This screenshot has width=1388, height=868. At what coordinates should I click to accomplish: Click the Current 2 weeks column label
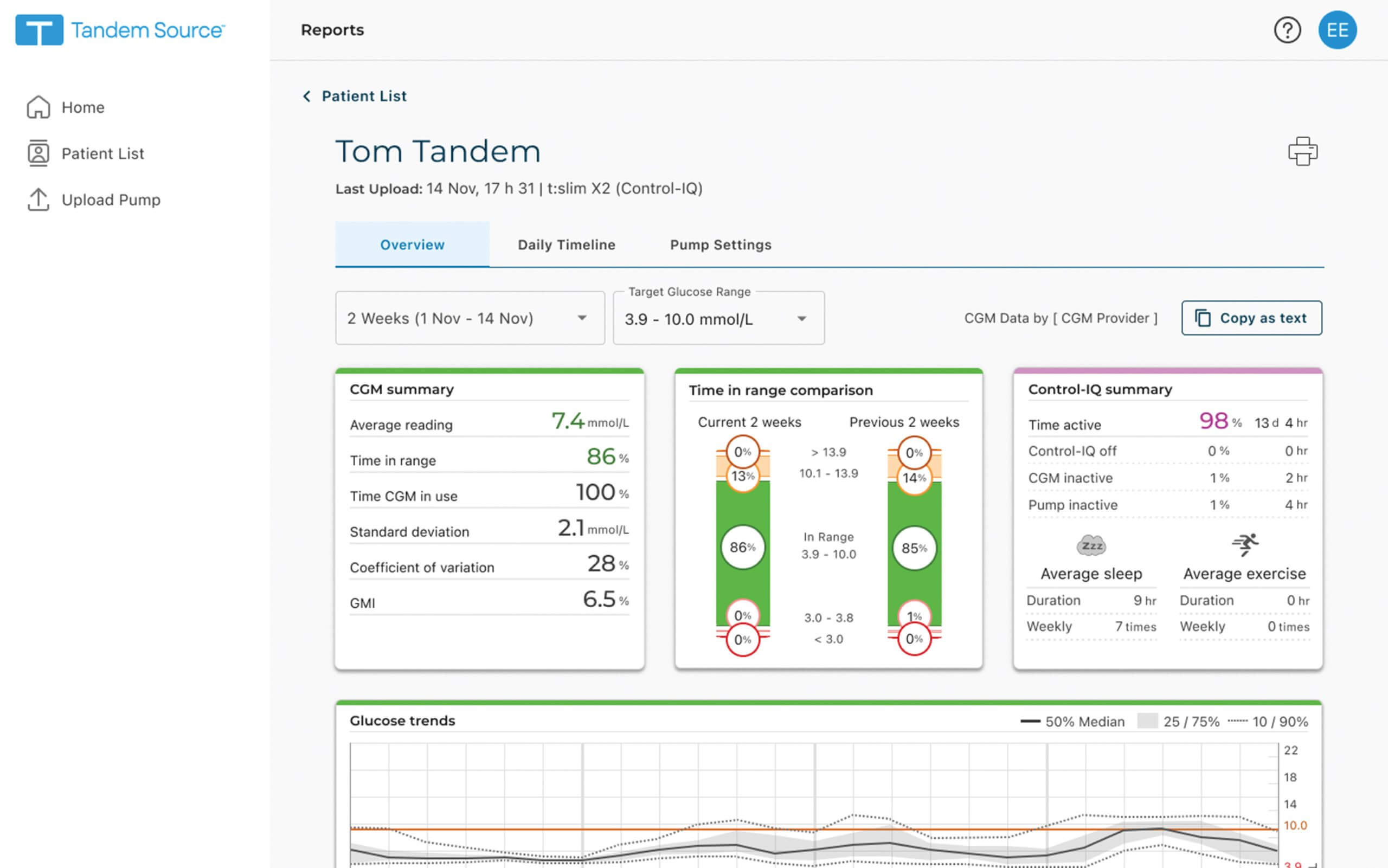tap(749, 422)
